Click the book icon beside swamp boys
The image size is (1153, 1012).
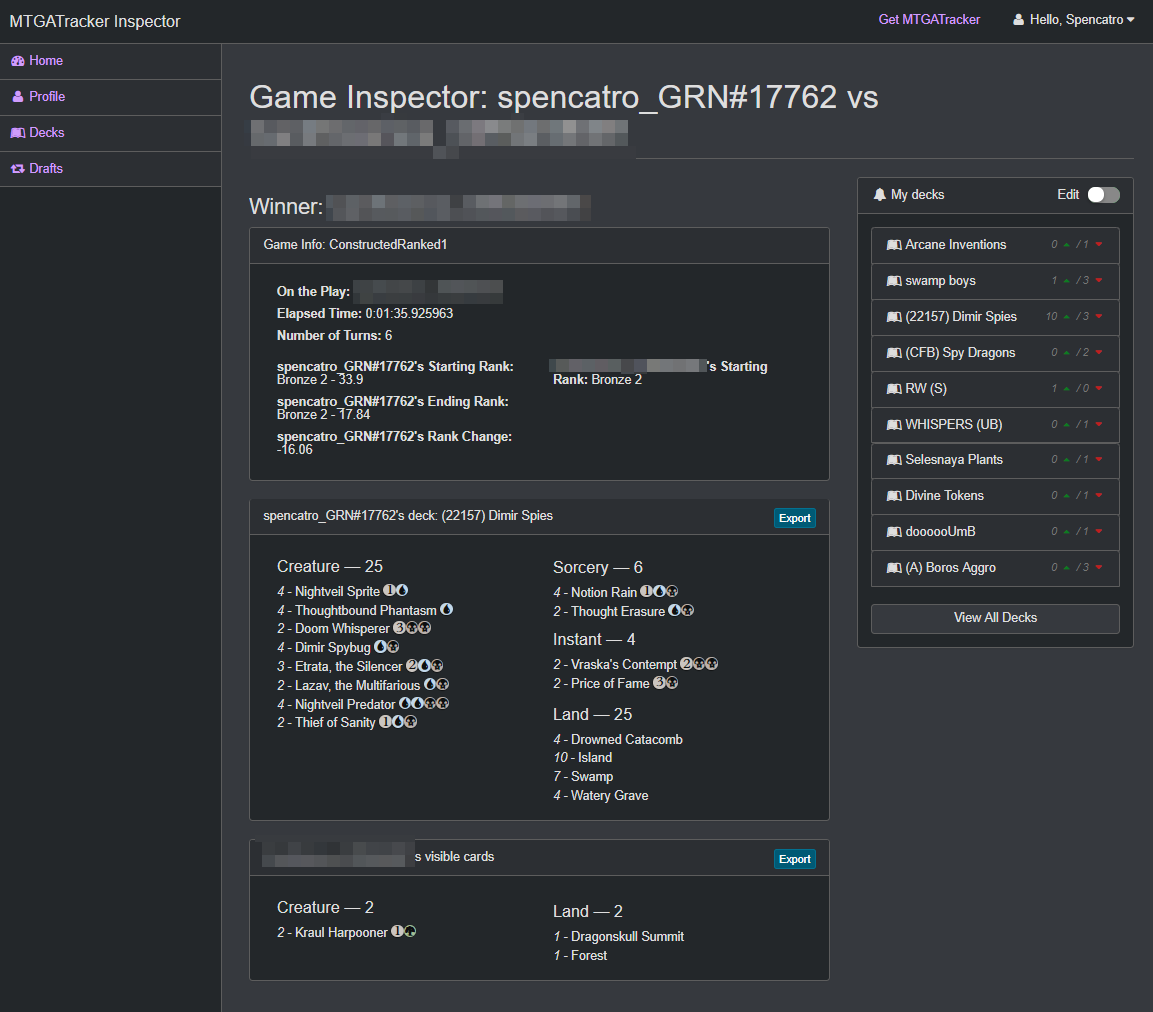pos(894,281)
